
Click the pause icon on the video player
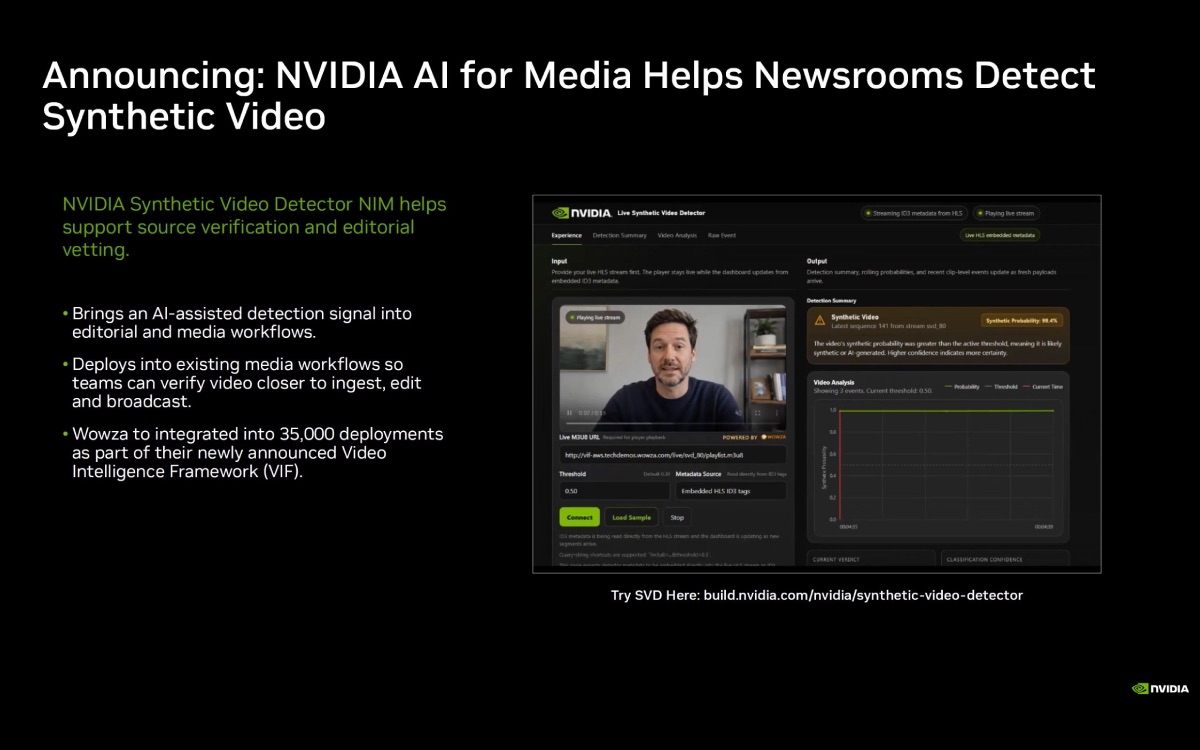(x=569, y=413)
